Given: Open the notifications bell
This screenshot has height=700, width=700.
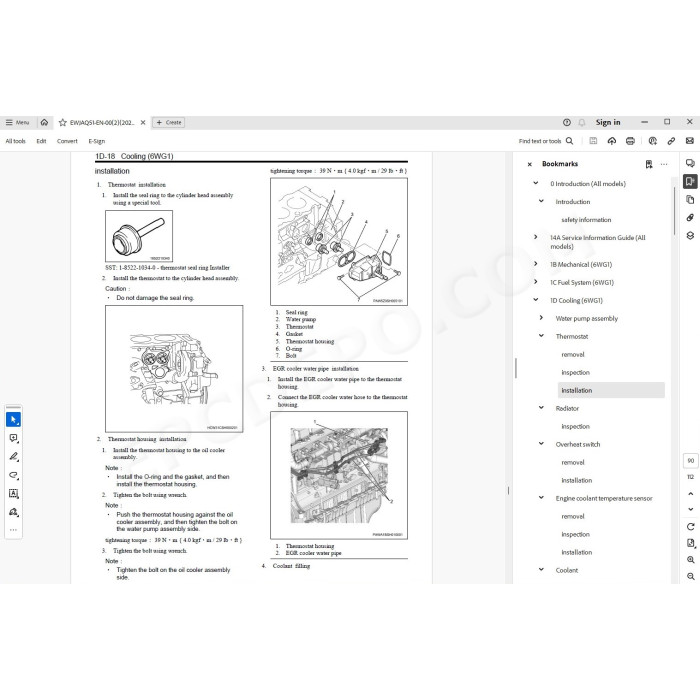Looking at the screenshot, I should coord(581,122).
